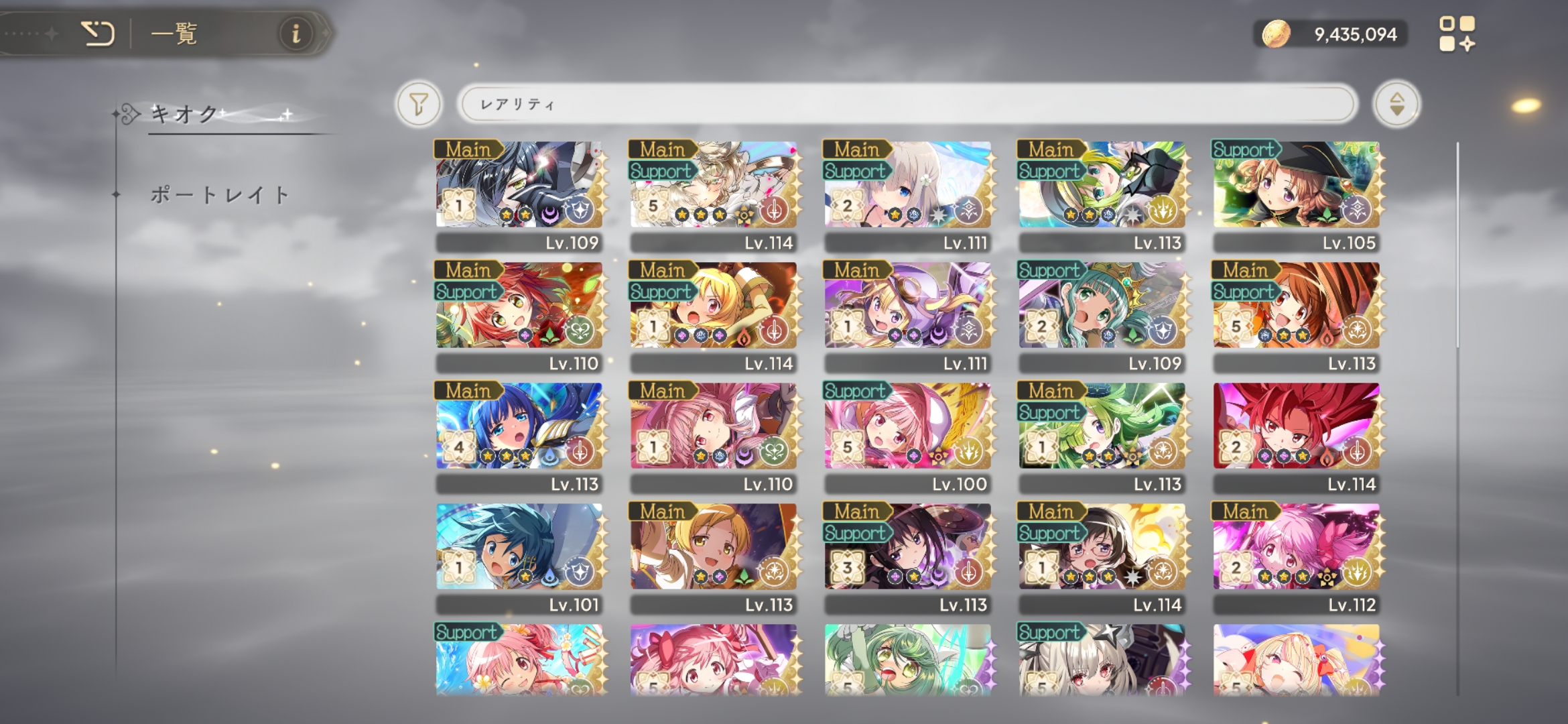Image resolution: width=1568 pixels, height=724 pixels.
Task: Select the Lv.109 dark-haired Main card
Action: 520,195
